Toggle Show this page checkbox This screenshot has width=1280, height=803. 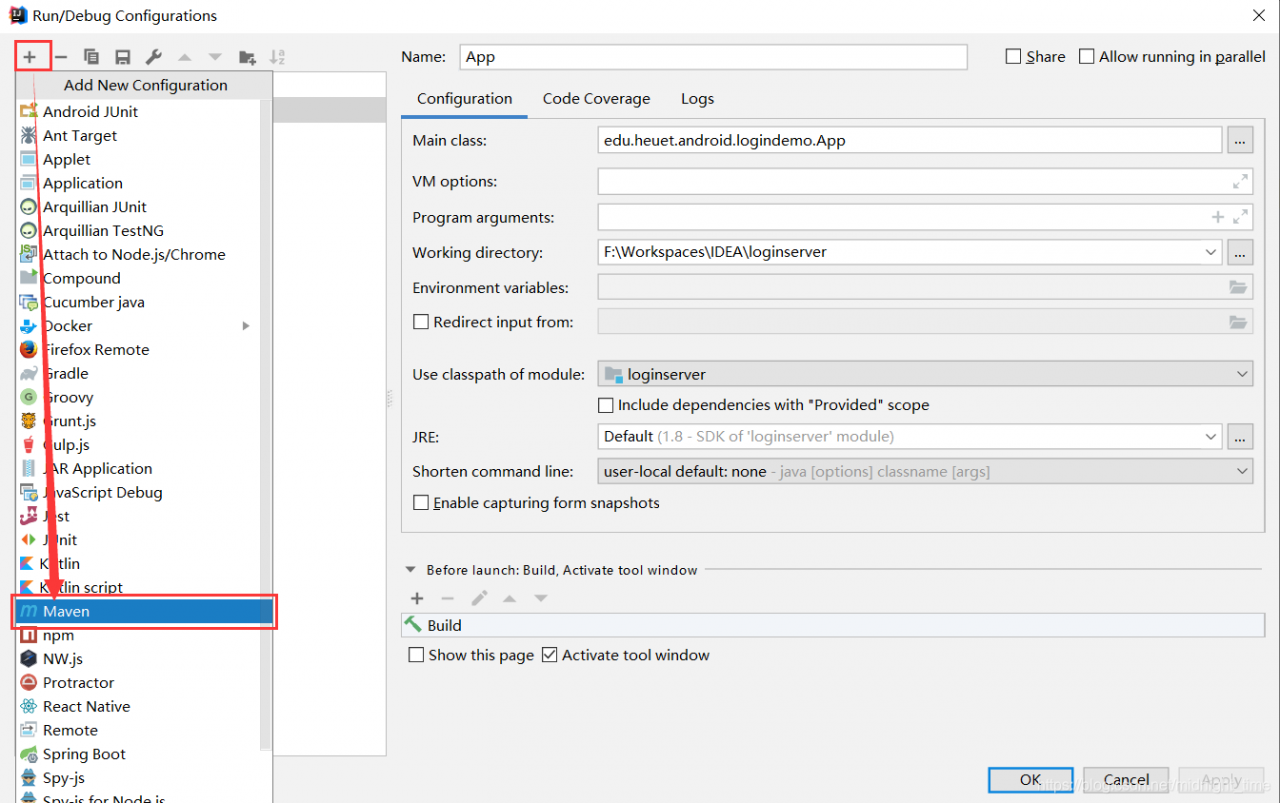(416, 655)
